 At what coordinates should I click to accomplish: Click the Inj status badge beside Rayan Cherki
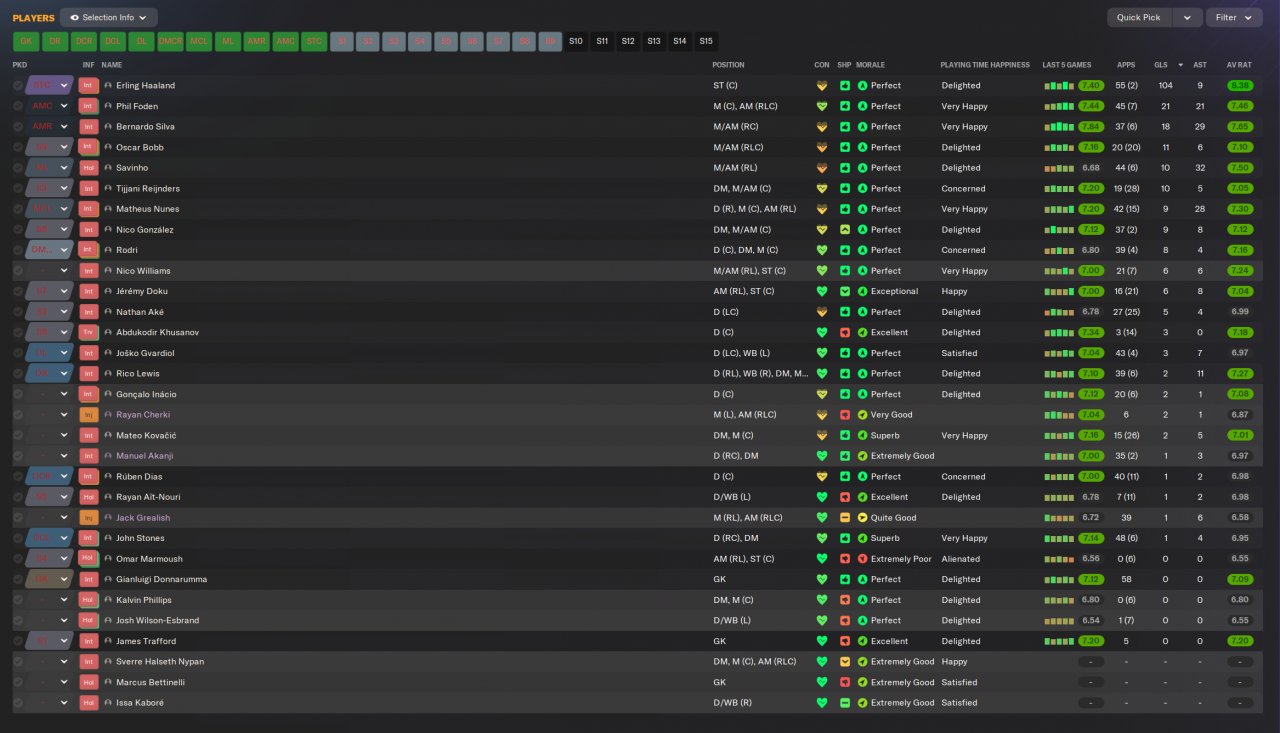[x=89, y=415]
